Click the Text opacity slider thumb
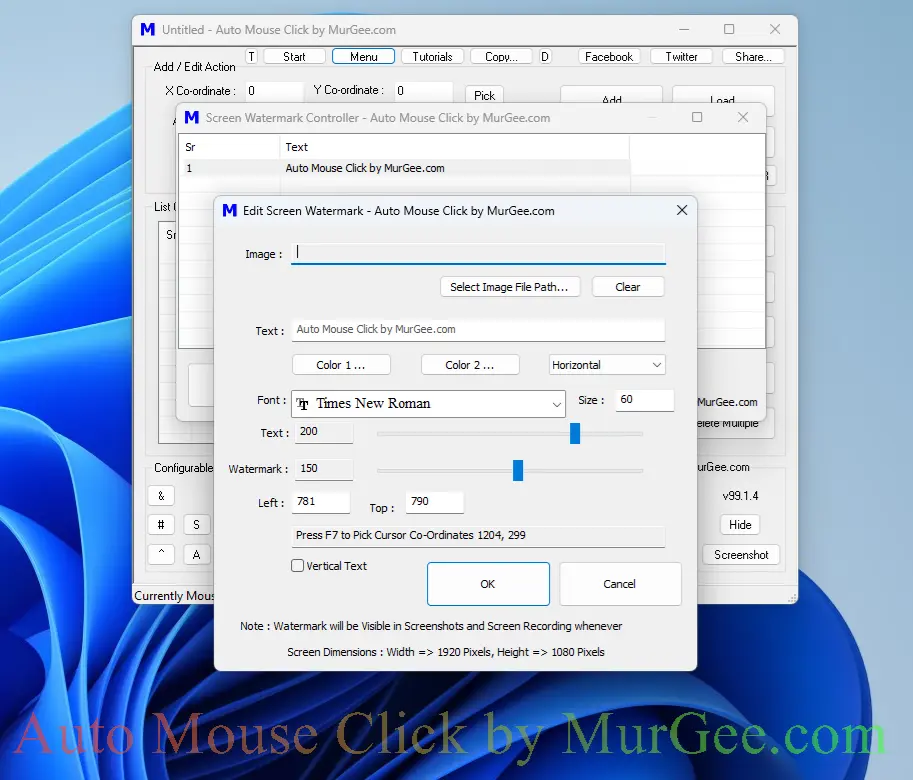This screenshot has width=913, height=780. pyautogui.click(x=575, y=433)
